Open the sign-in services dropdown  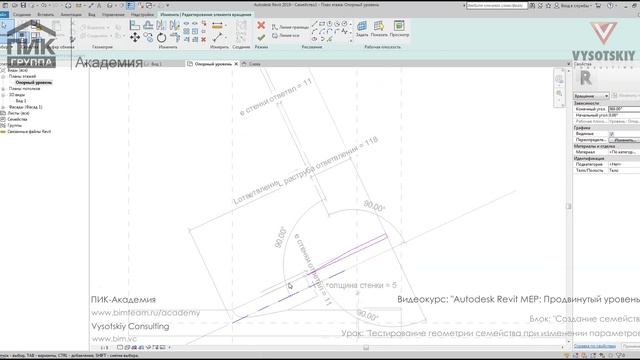point(574,5)
